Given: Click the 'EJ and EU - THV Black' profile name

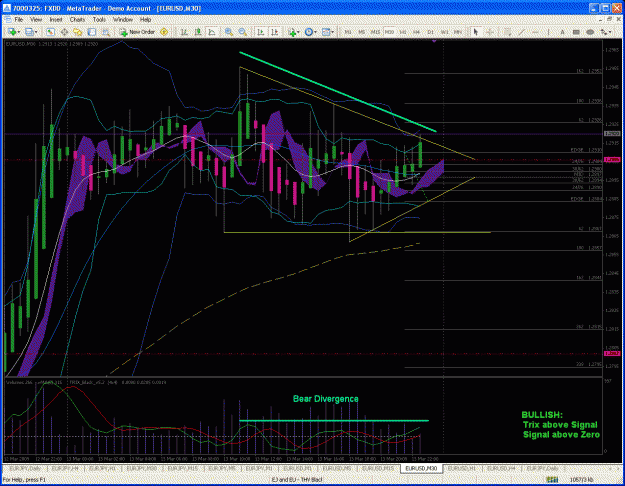Looking at the screenshot, I should pos(297,480).
